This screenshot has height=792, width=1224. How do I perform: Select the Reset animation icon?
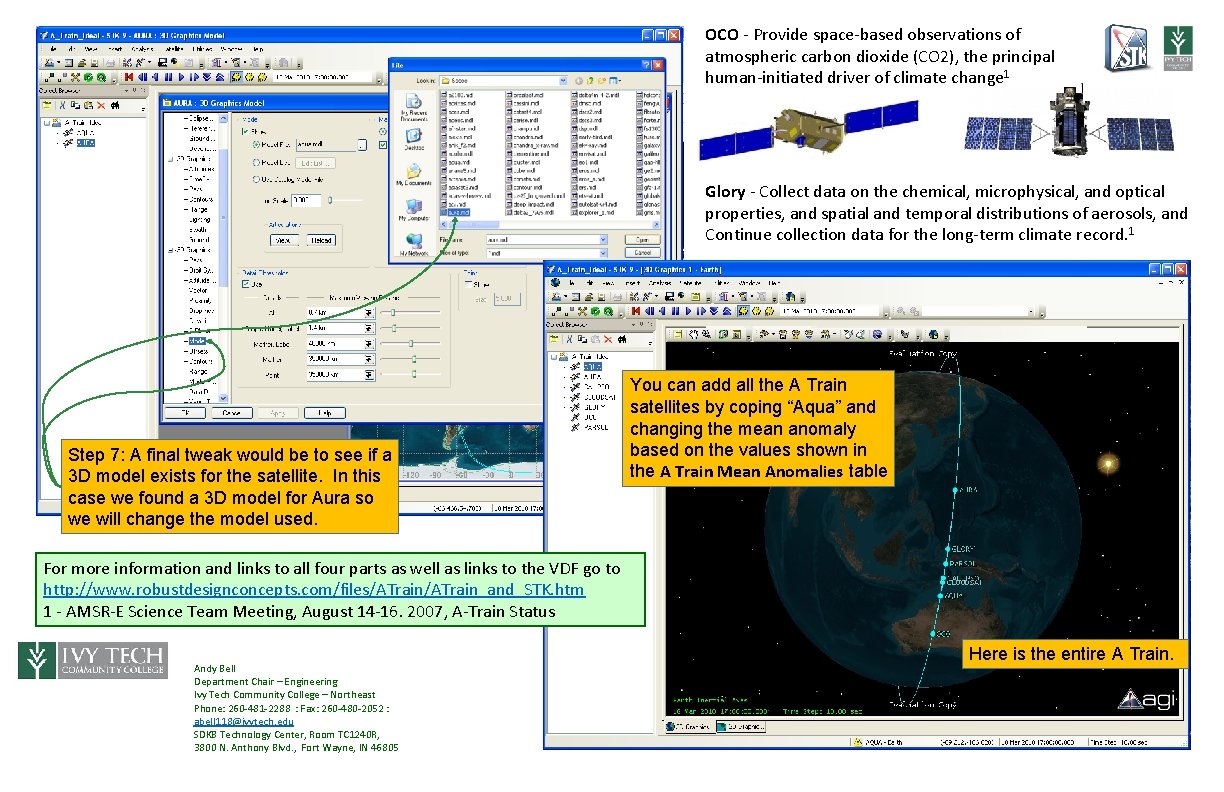(x=129, y=77)
